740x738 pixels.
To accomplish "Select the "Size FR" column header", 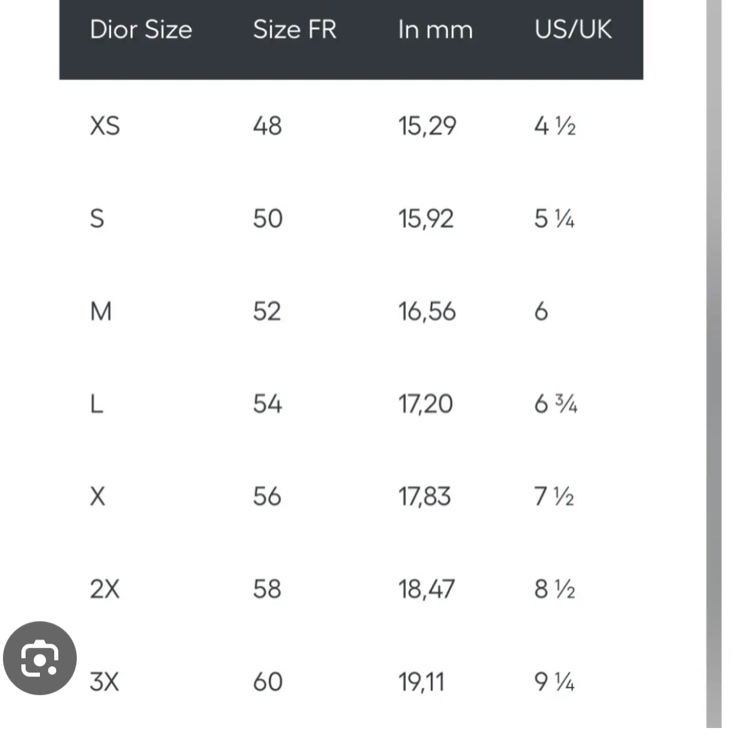I will pyautogui.click(x=295, y=29).
